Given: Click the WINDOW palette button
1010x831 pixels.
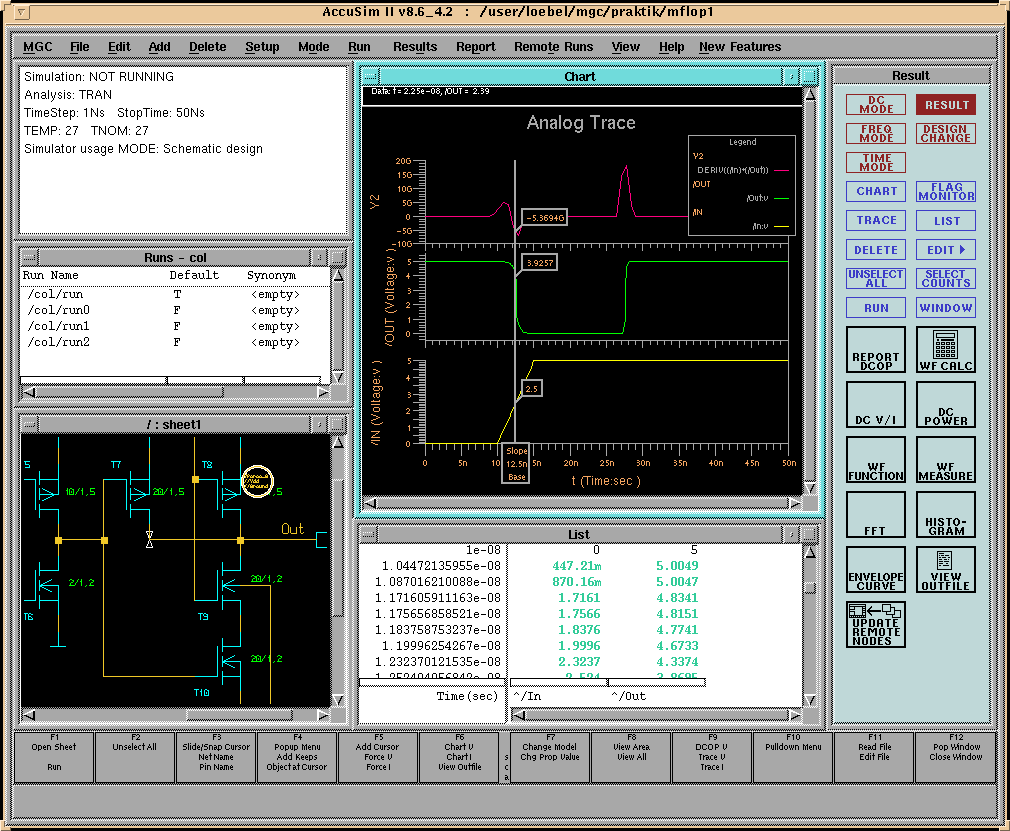Looking at the screenshot, I should [946, 307].
